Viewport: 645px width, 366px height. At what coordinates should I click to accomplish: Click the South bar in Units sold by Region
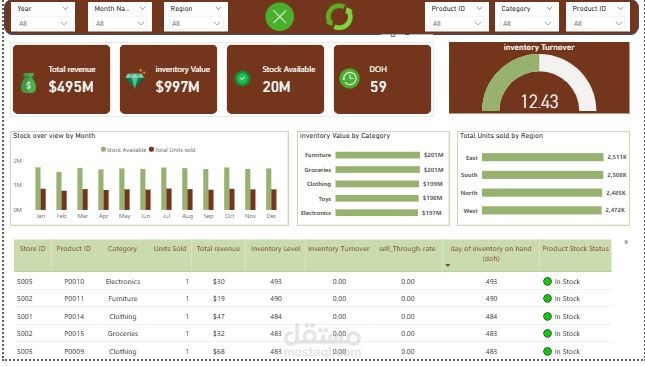(543, 175)
